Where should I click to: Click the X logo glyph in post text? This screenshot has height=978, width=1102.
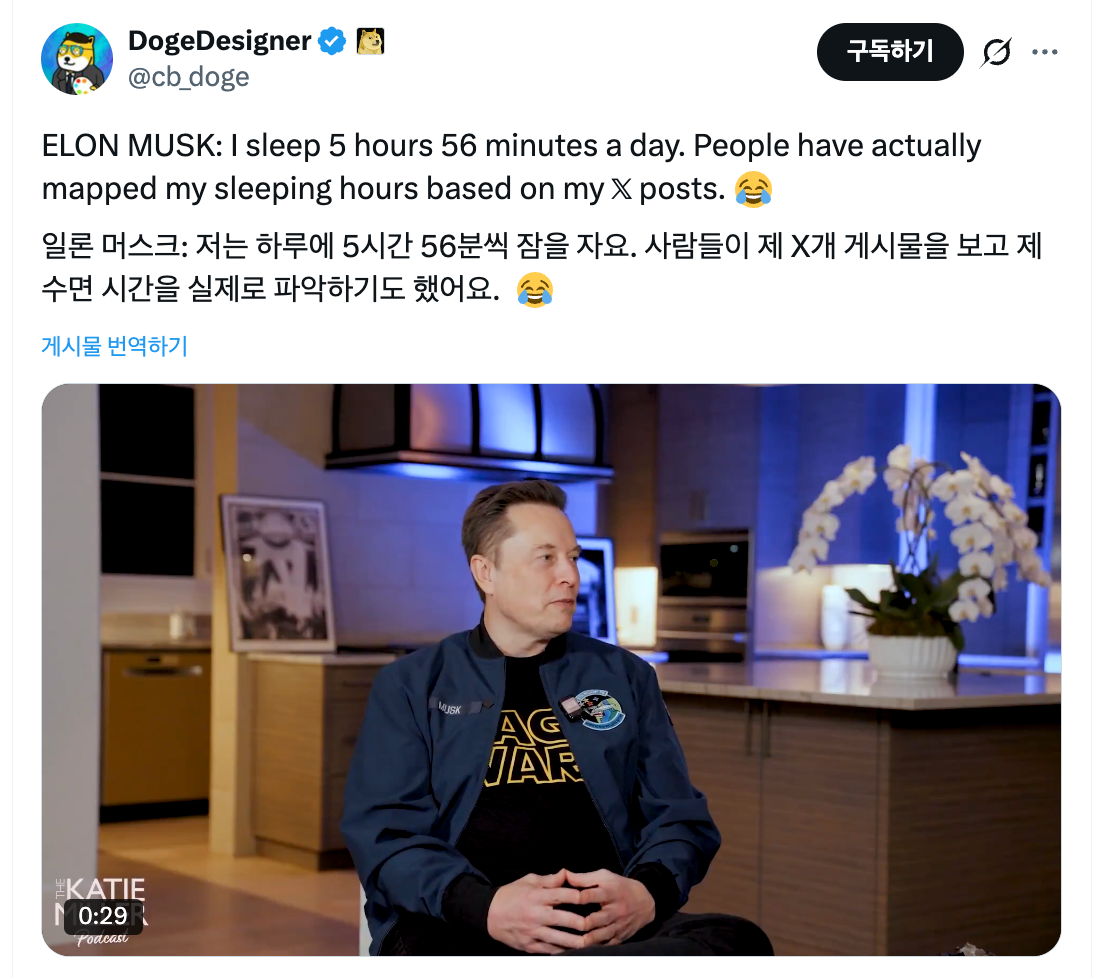click(621, 189)
